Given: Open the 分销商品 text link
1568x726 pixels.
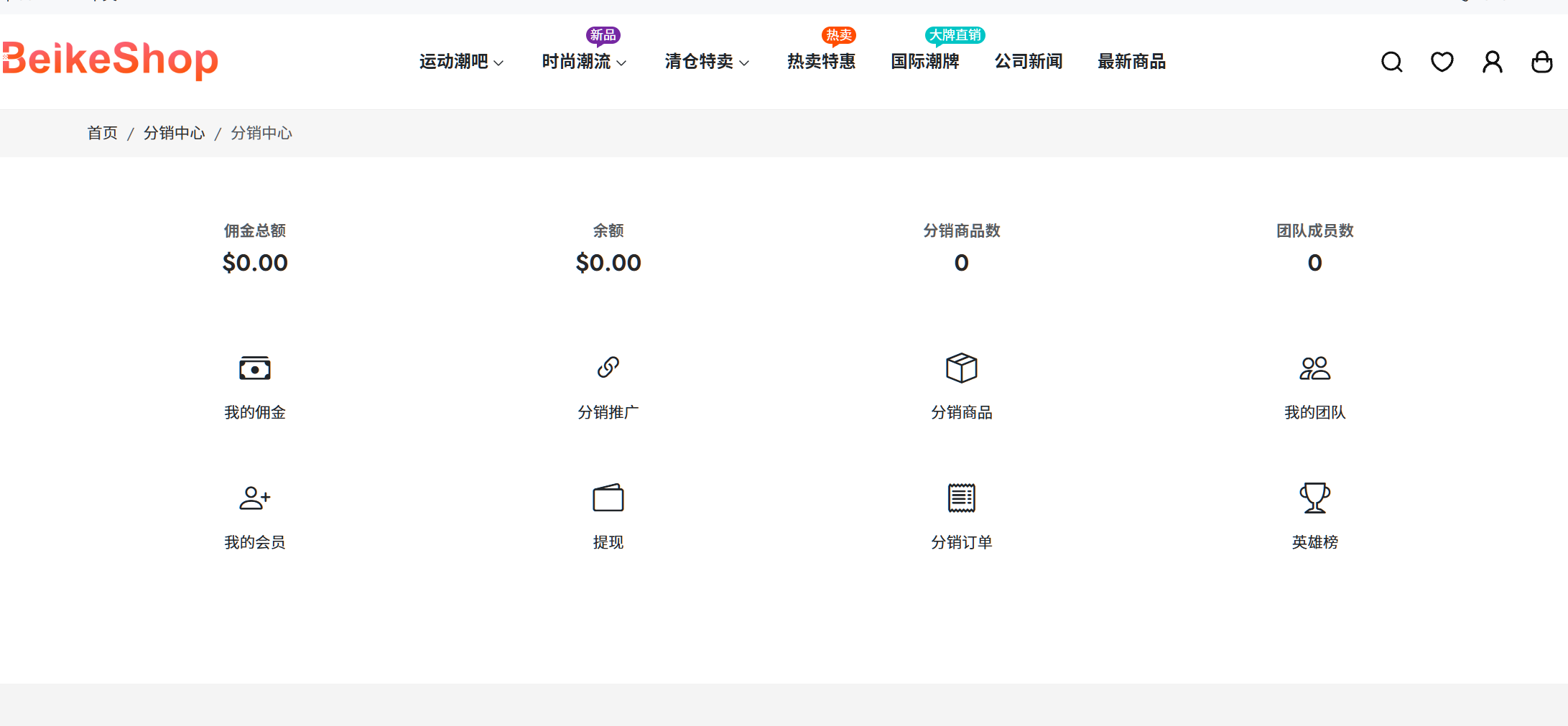Looking at the screenshot, I should click(962, 412).
